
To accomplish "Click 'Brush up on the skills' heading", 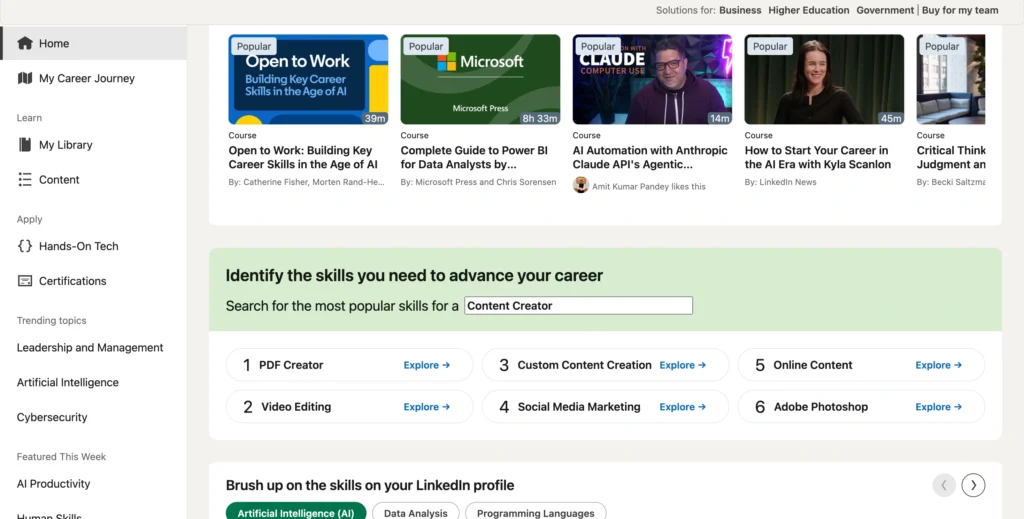I will (x=370, y=485).
